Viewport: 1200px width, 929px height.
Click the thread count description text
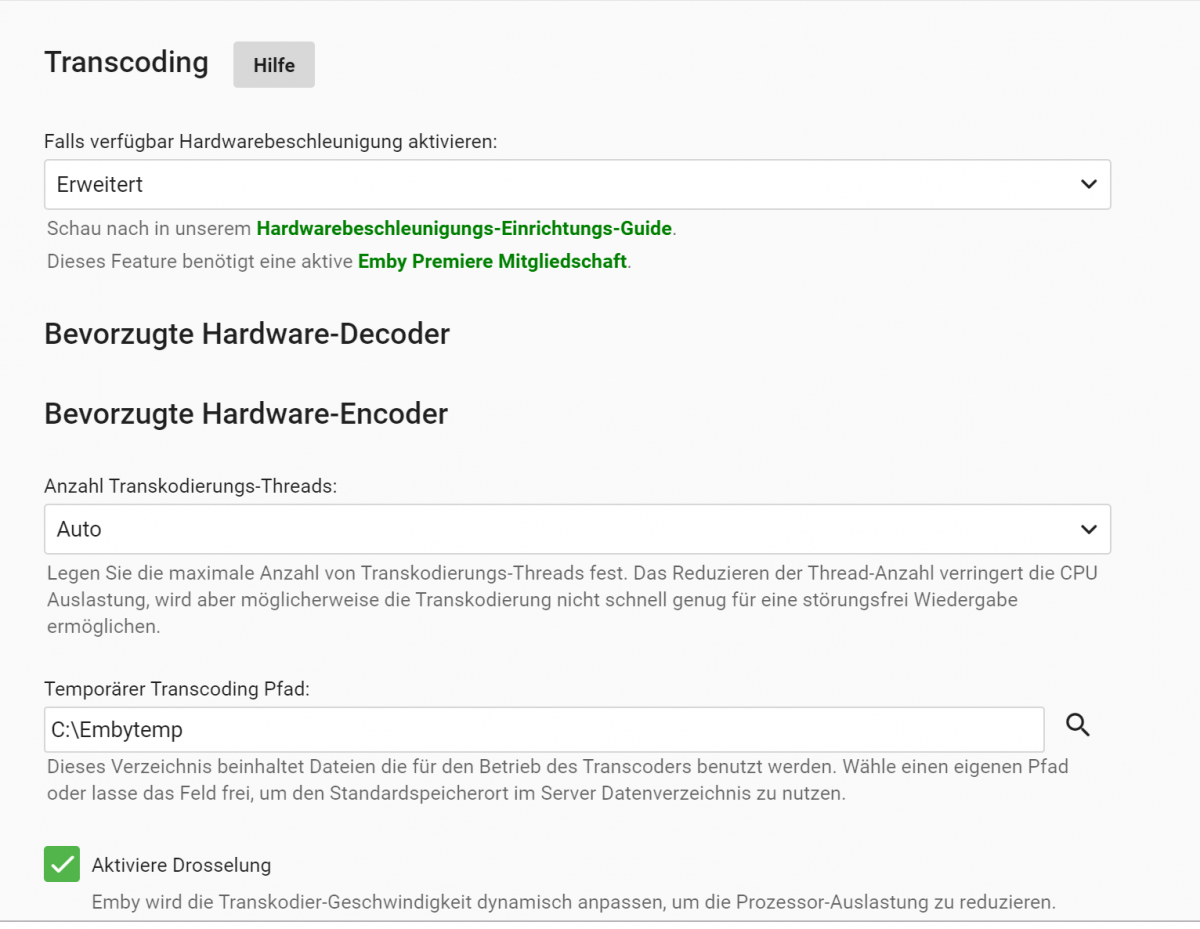coord(560,600)
